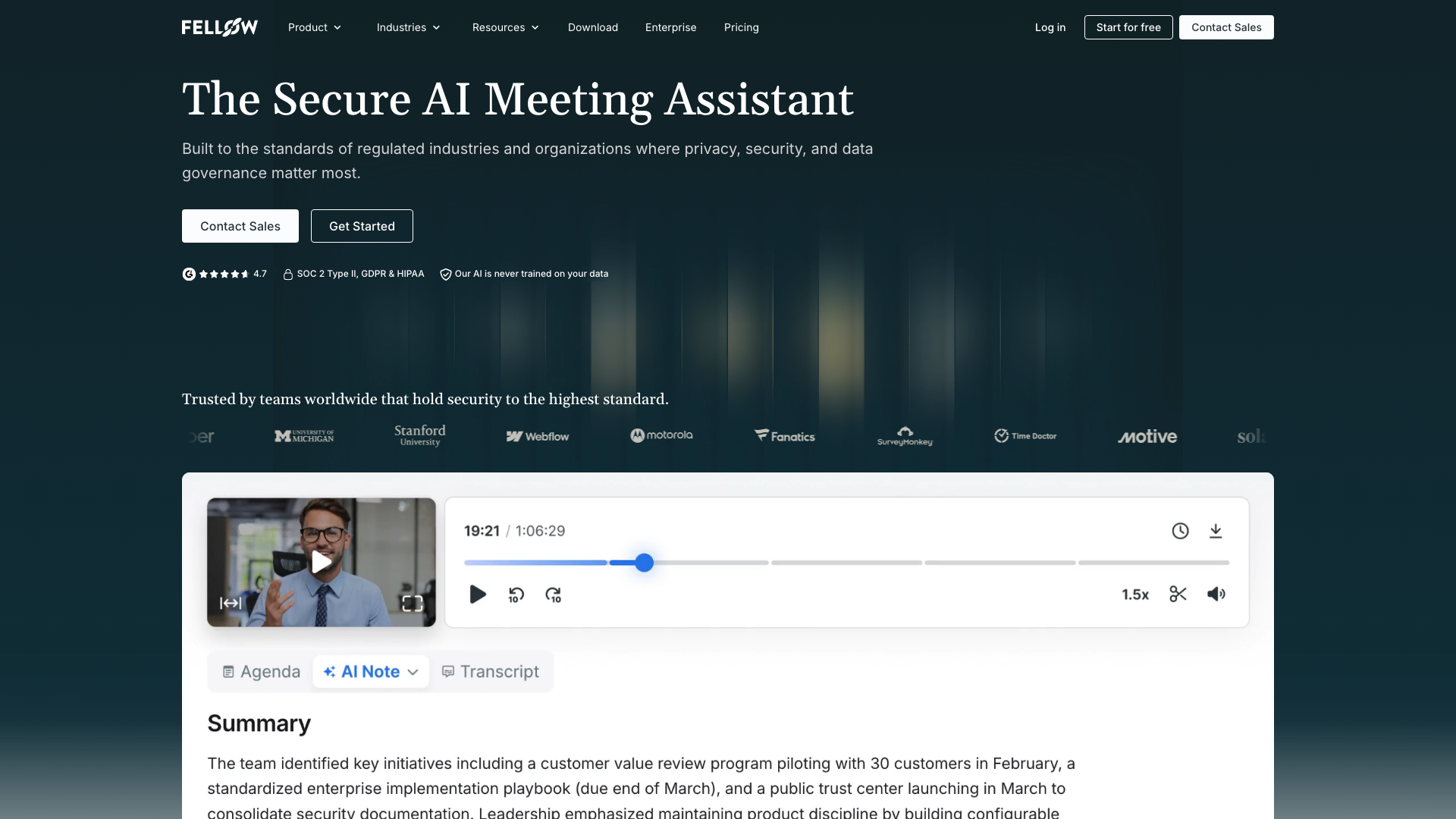Click the shield icon beside AI data notice
1456x819 pixels.
click(446, 274)
